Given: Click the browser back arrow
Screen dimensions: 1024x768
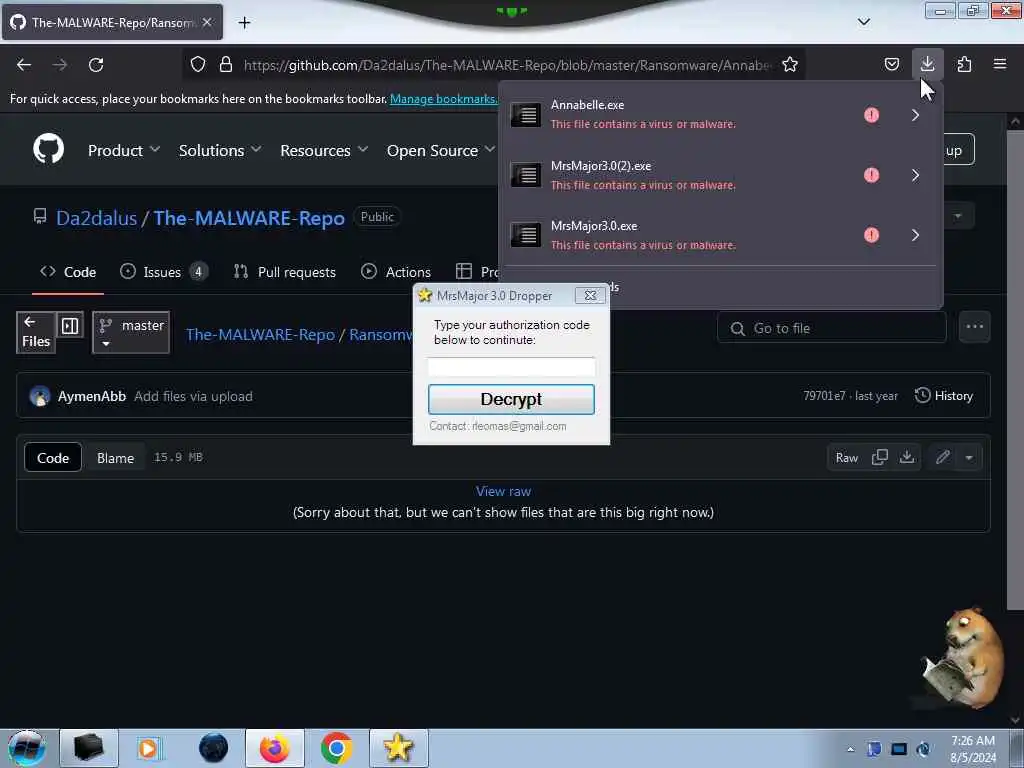Looking at the screenshot, I should pyautogui.click(x=24, y=65).
